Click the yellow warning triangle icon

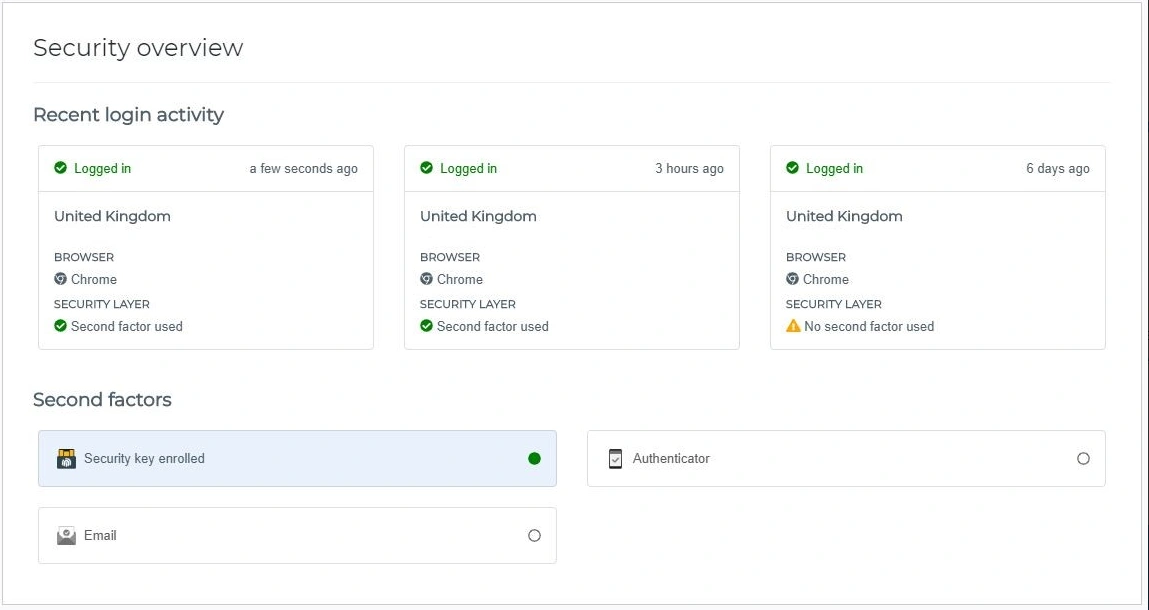tap(793, 326)
